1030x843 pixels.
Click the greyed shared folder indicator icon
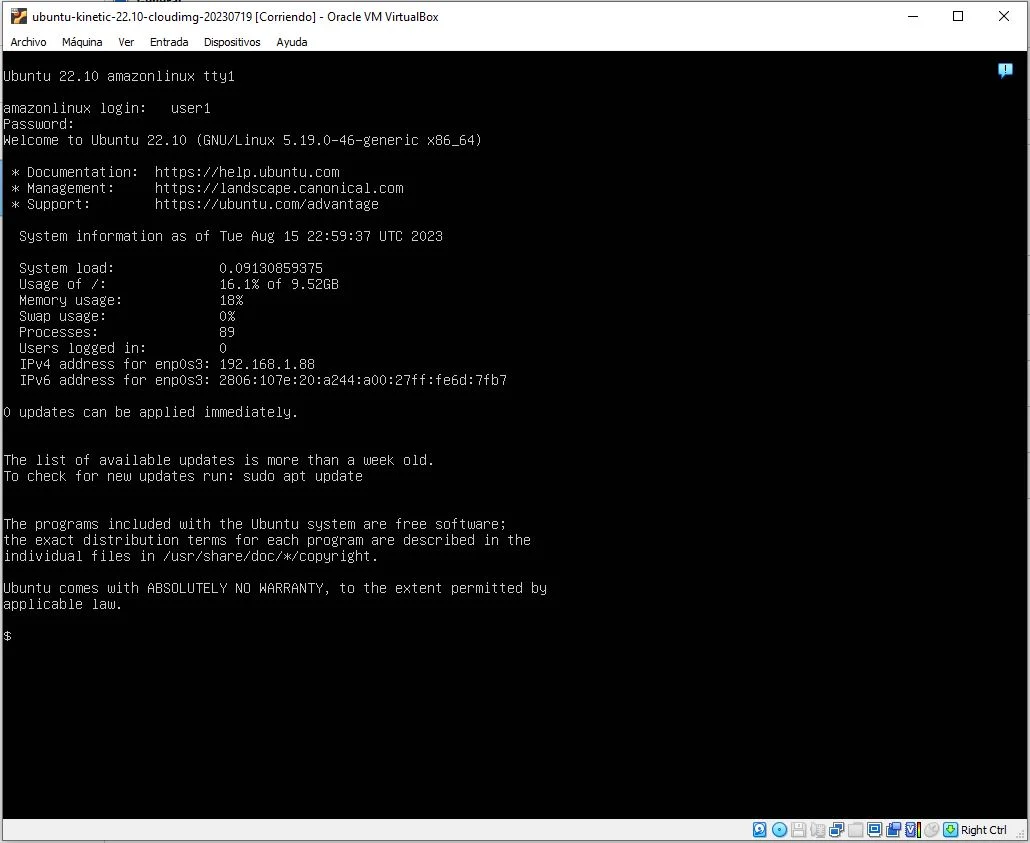tap(855, 830)
